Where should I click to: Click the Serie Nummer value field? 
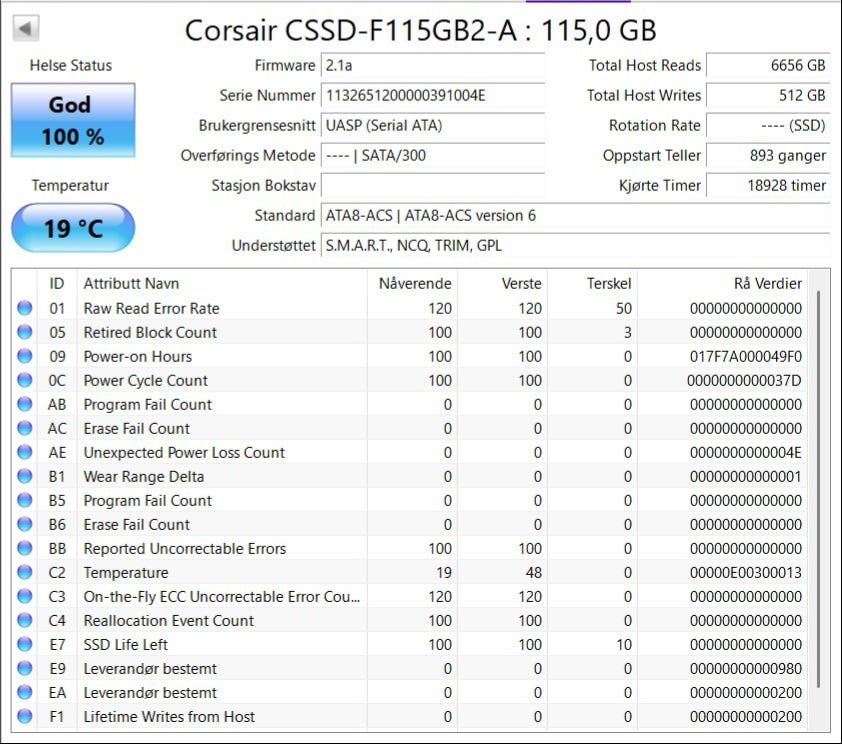point(433,96)
